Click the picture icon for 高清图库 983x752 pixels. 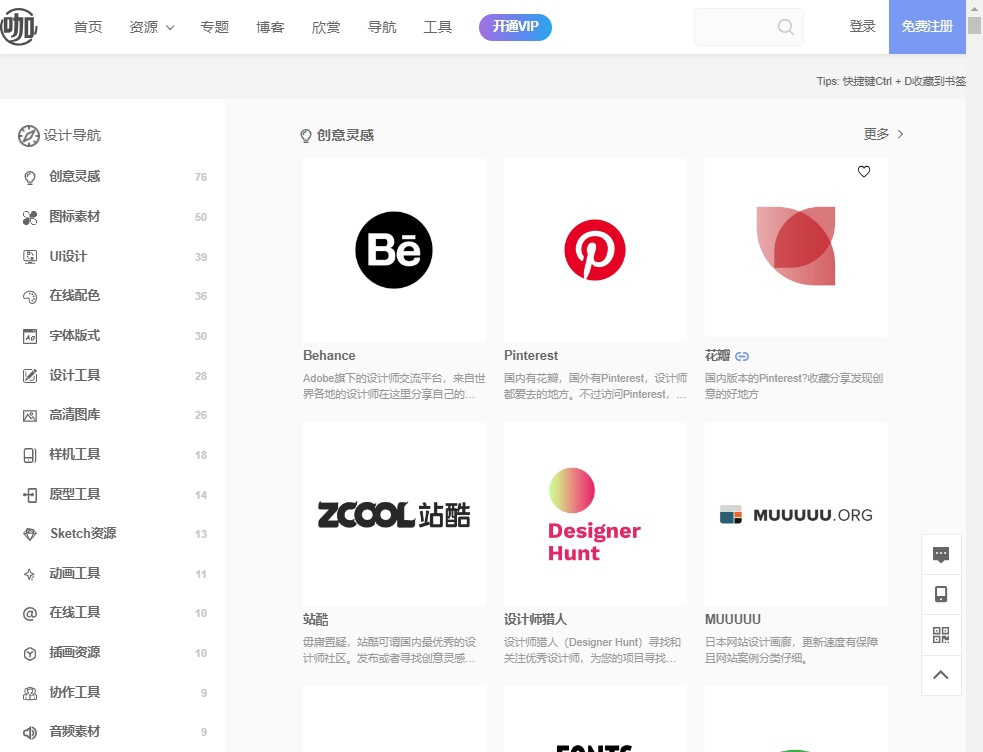tap(29, 415)
